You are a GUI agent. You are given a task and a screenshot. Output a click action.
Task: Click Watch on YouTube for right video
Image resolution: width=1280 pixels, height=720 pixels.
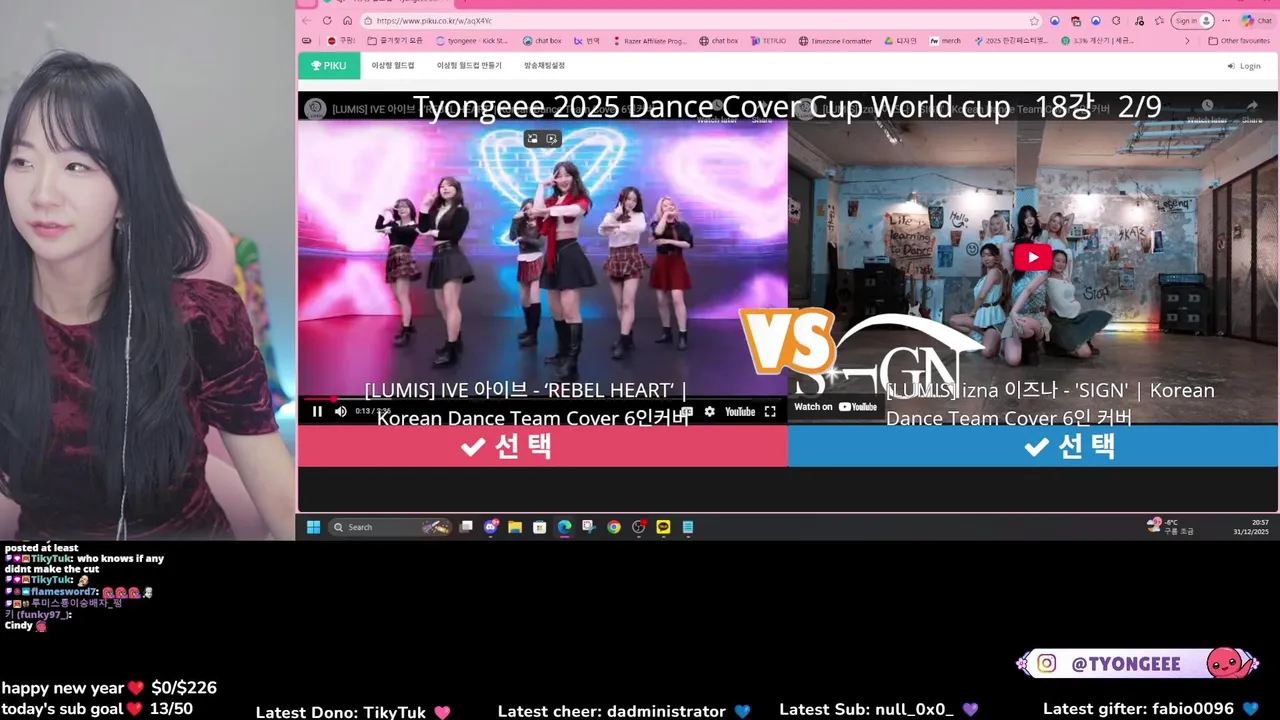(835, 407)
